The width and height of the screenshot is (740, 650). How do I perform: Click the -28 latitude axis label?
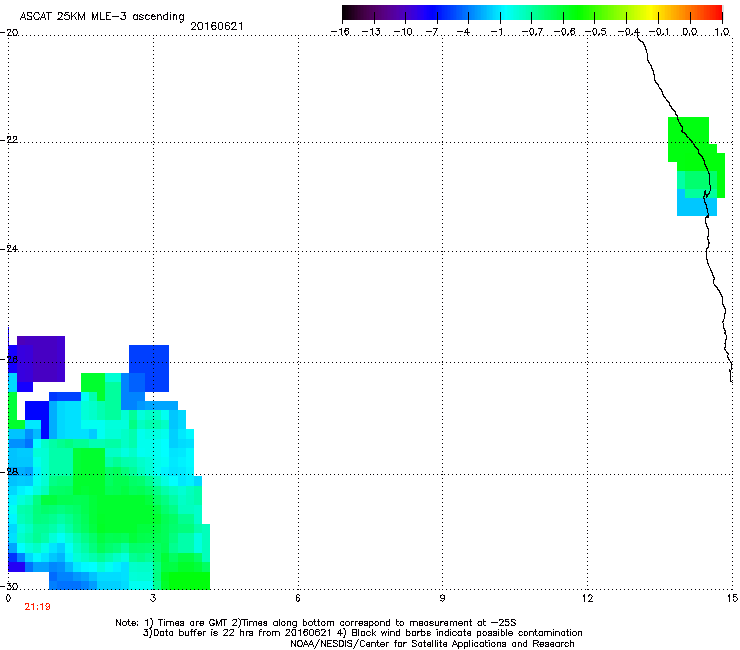click(9, 472)
